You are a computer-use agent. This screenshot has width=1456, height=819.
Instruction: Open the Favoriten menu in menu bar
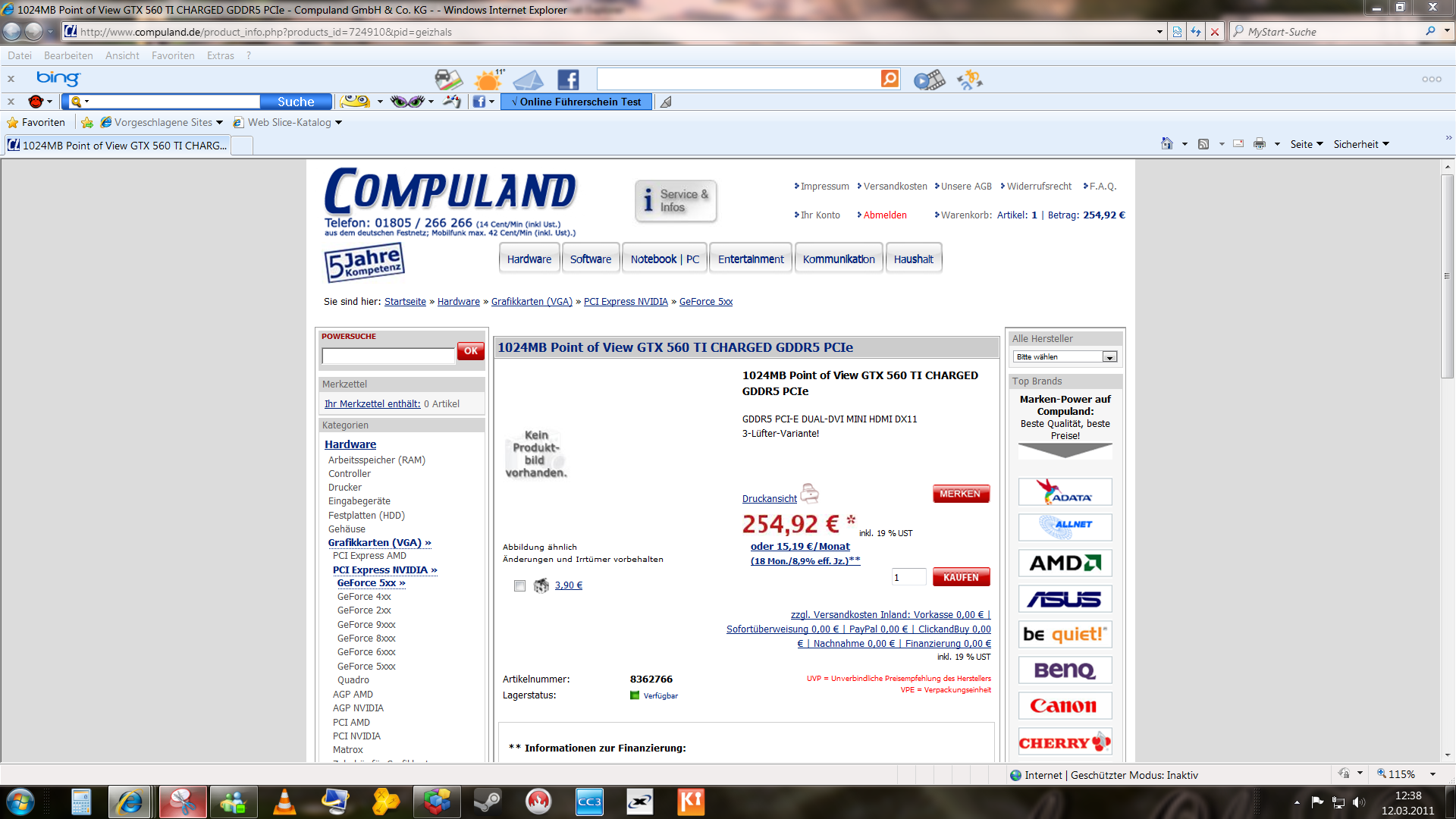pyautogui.click(x=173, y=55)
